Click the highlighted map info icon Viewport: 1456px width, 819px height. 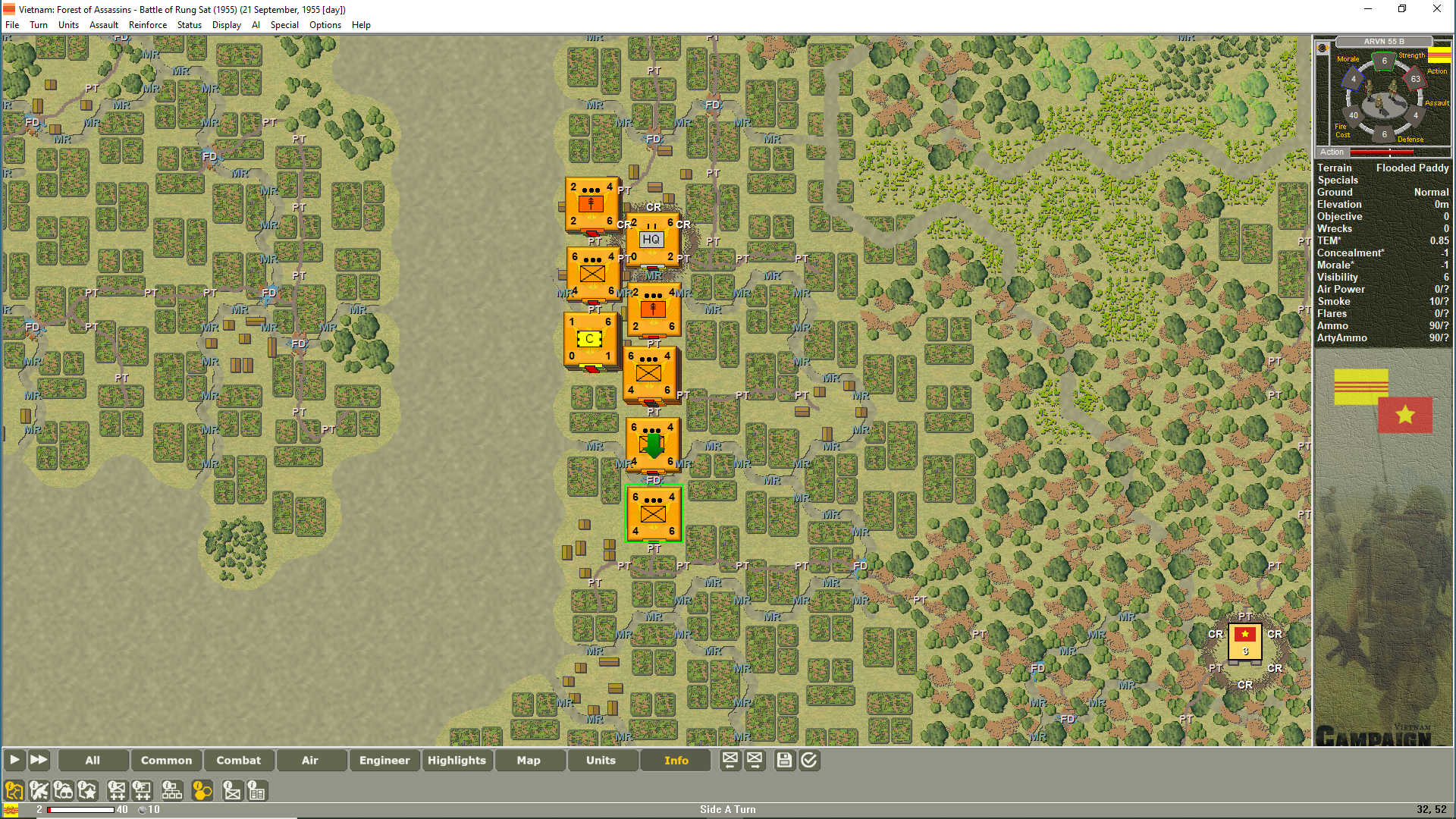click(14, 791)
